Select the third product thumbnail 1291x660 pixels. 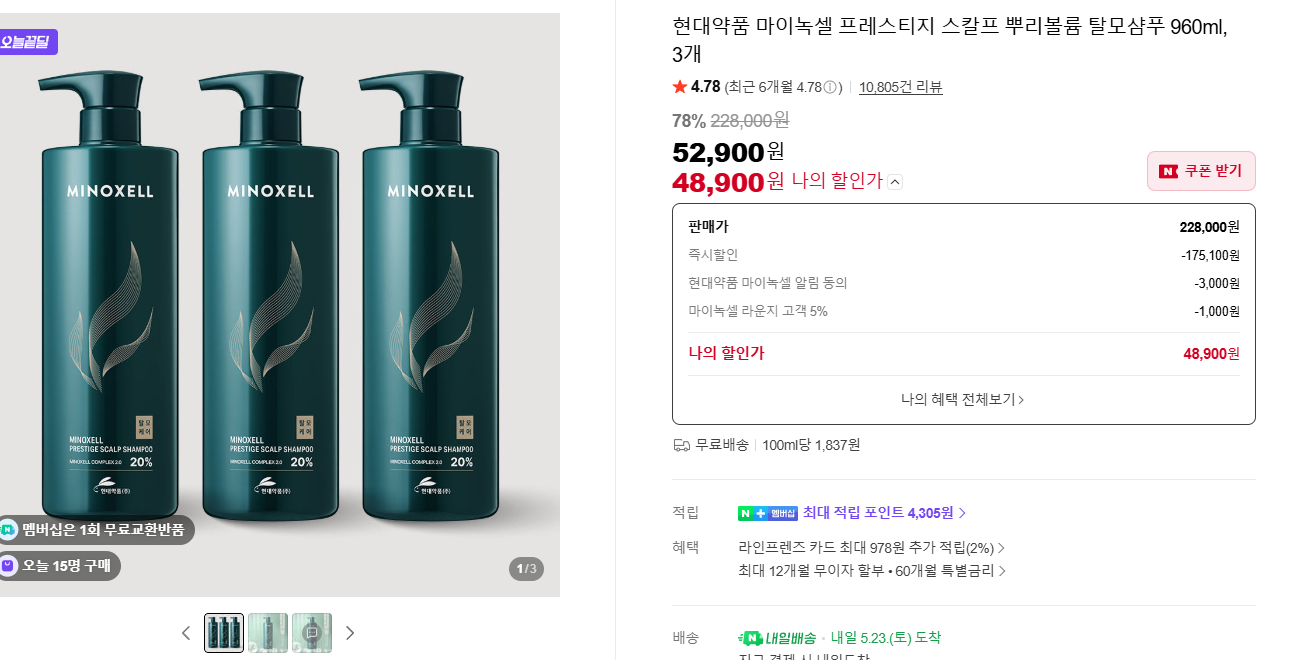[x=312, y=633]
